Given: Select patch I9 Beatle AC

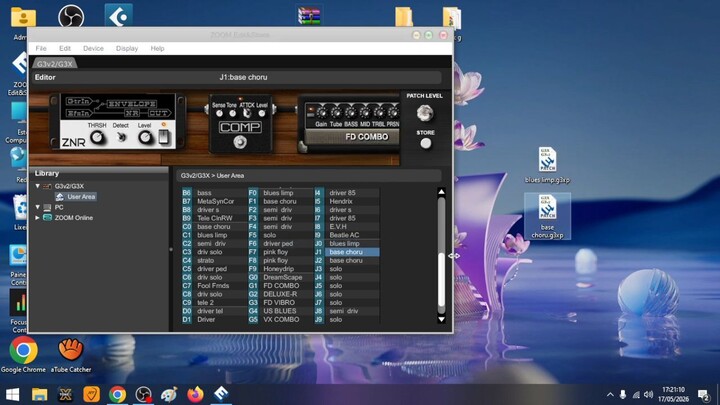Looking at the screenshot, I should click(x=347, y=235).
